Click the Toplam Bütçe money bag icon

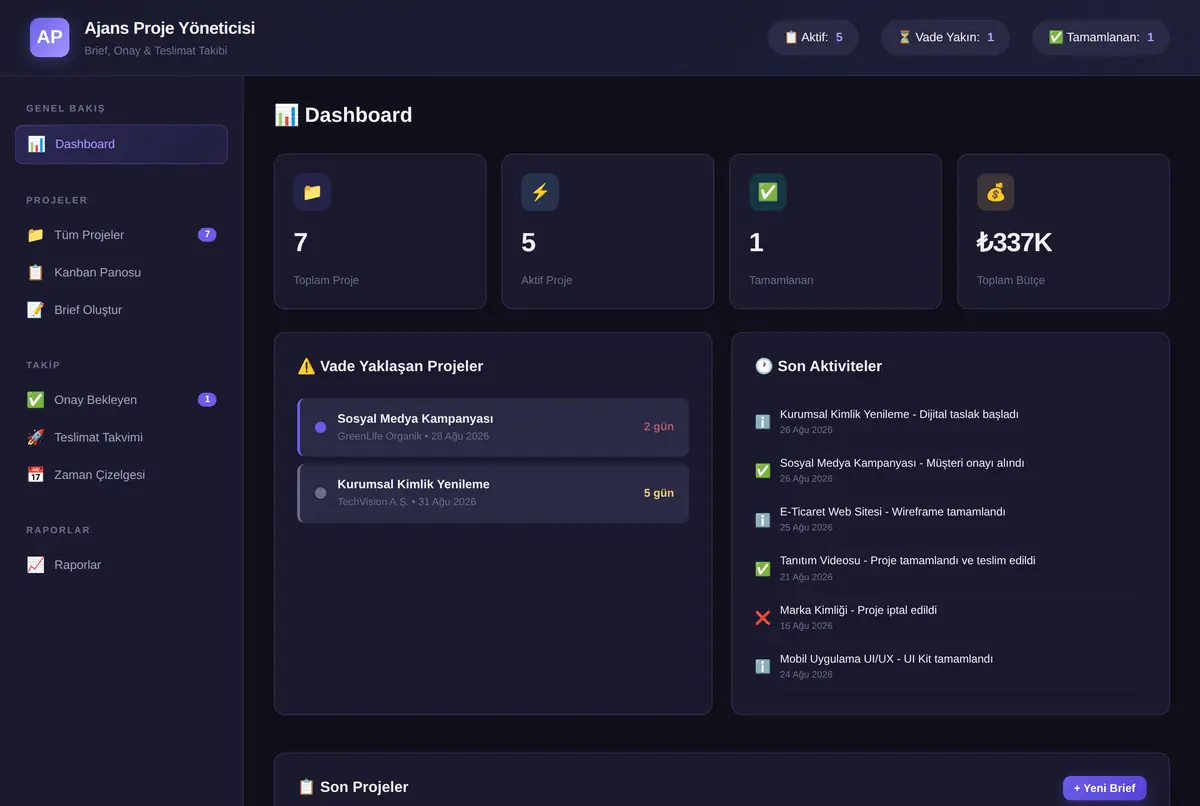click(x=996, y=192)
